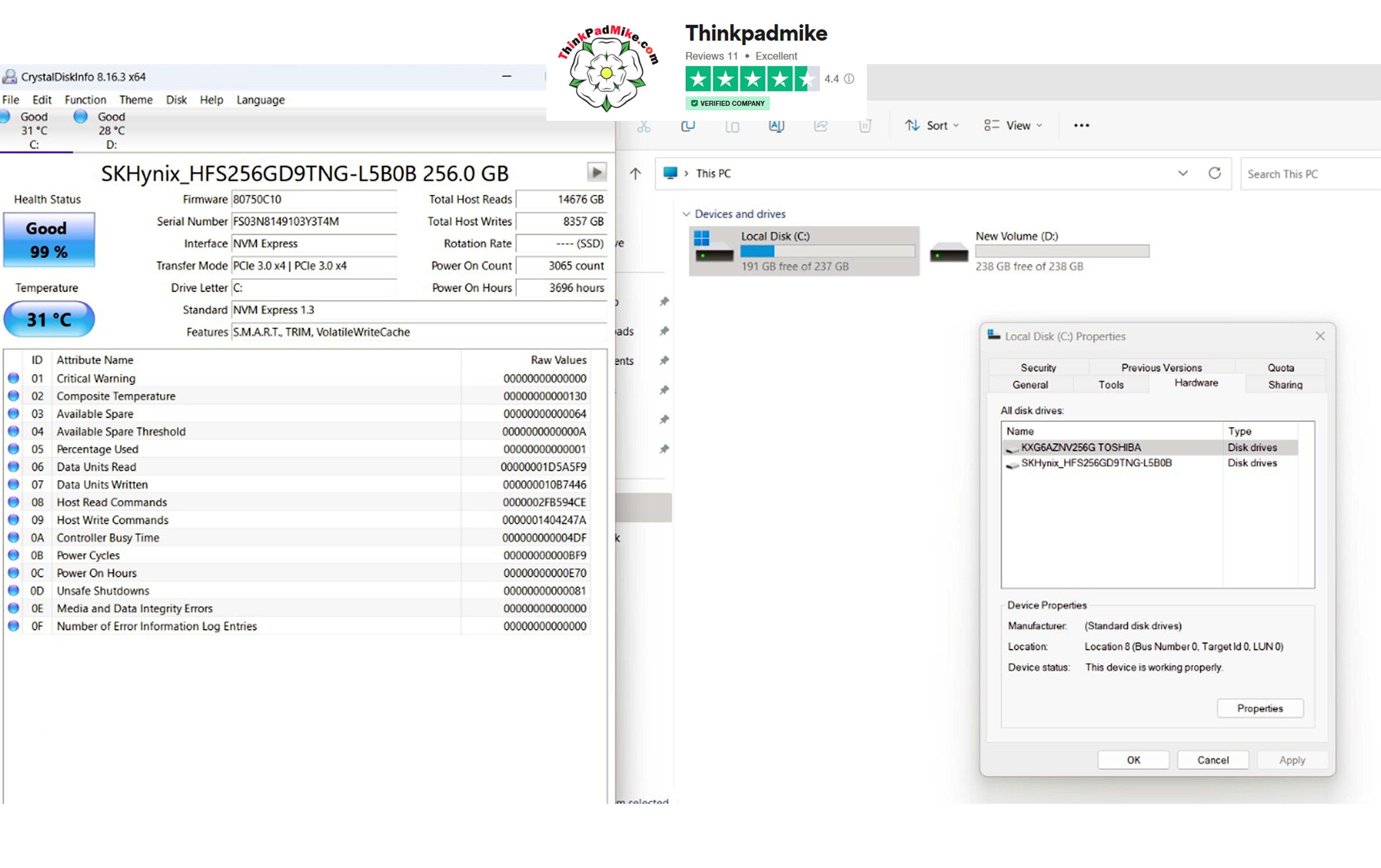The height and width of the screenshot is (868, 1381).
Task: Click the pin icon beside the 'ents' folder
Action: tap(664, 360)
